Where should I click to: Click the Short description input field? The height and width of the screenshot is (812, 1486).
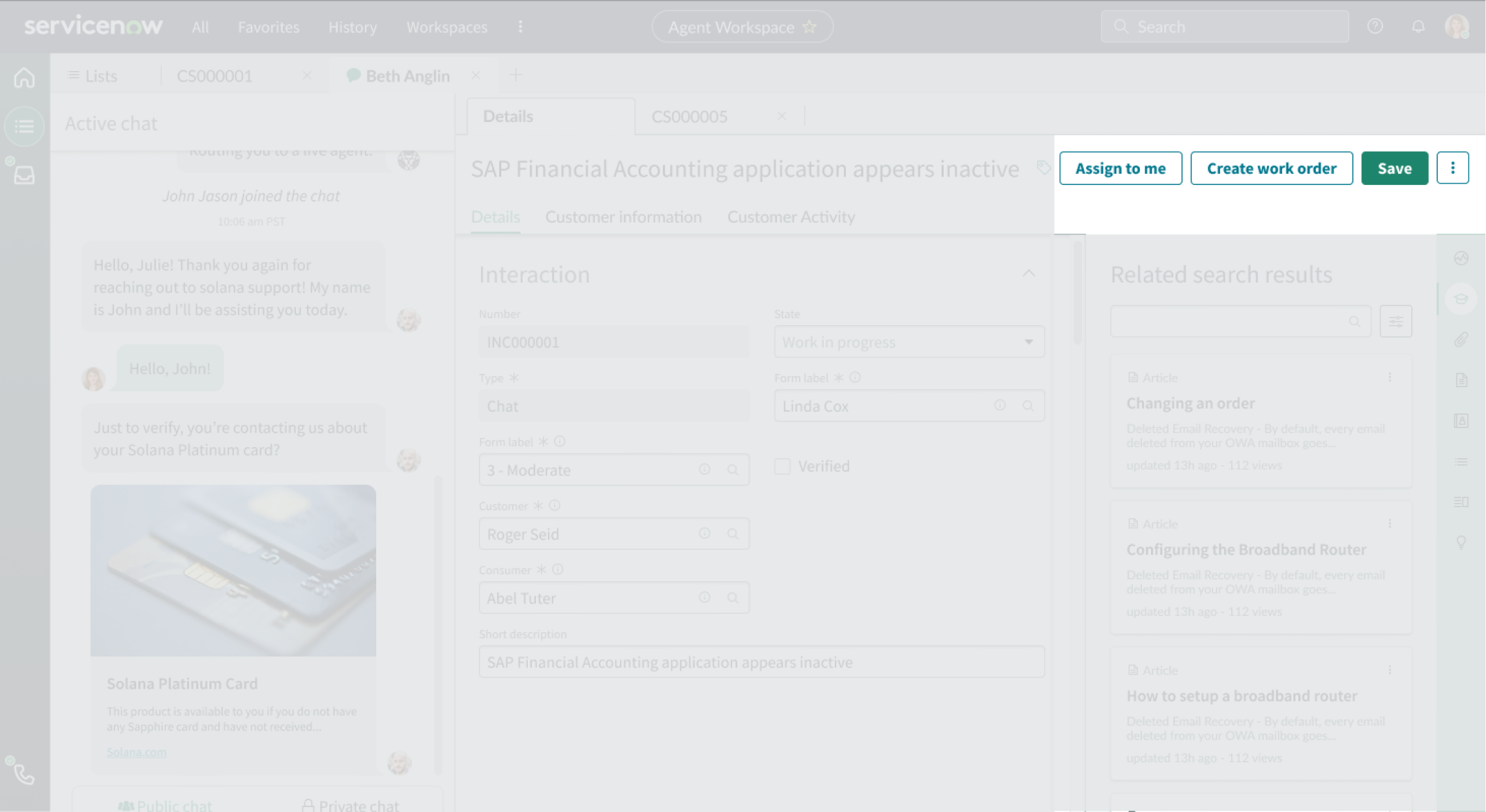[x=761, y=662]
